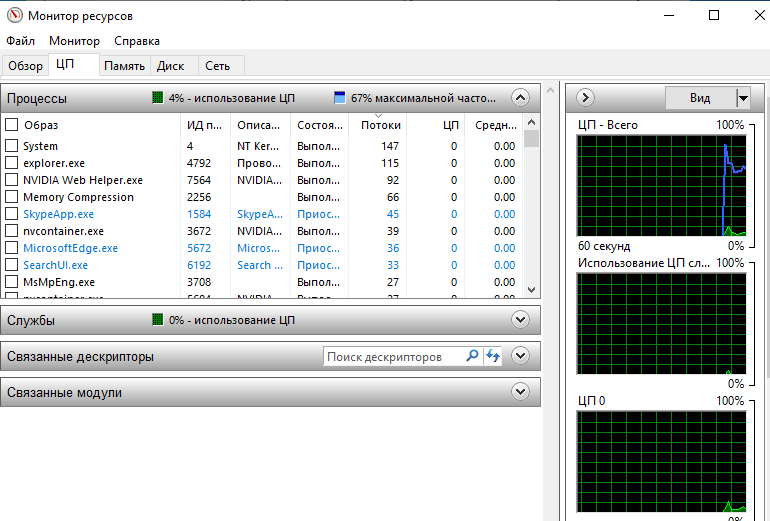Open the Вид dropdown arrow
The image size is (770, 521).
click(x=743, y=98)
